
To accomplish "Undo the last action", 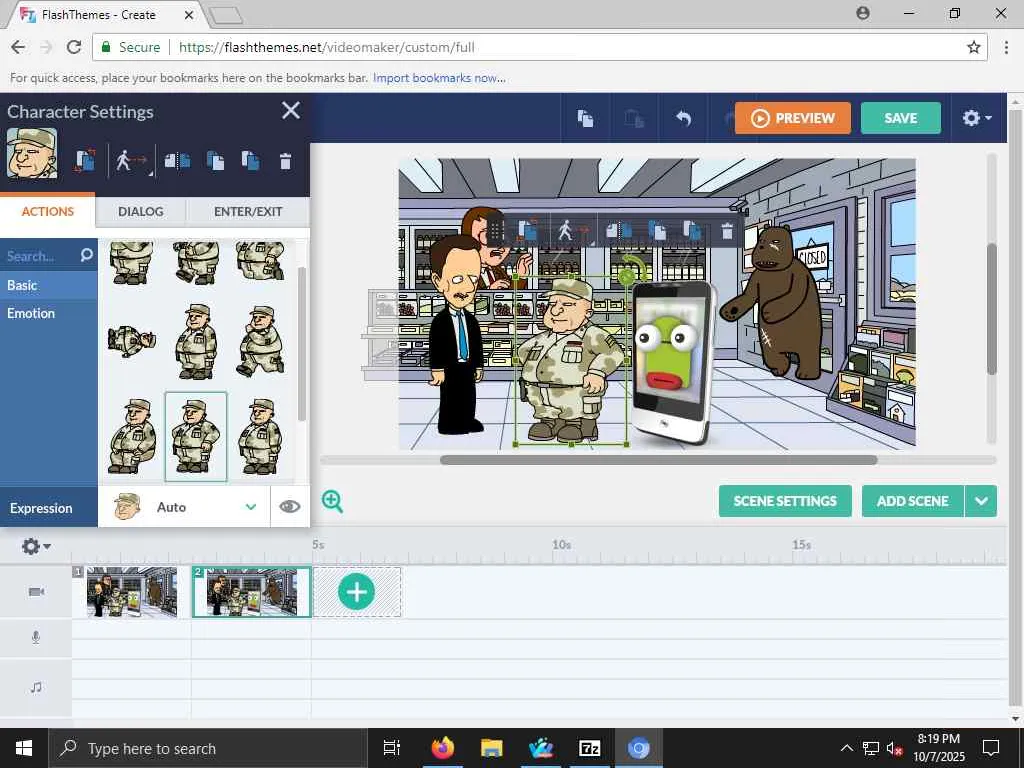I will click(x=683, y=118).
